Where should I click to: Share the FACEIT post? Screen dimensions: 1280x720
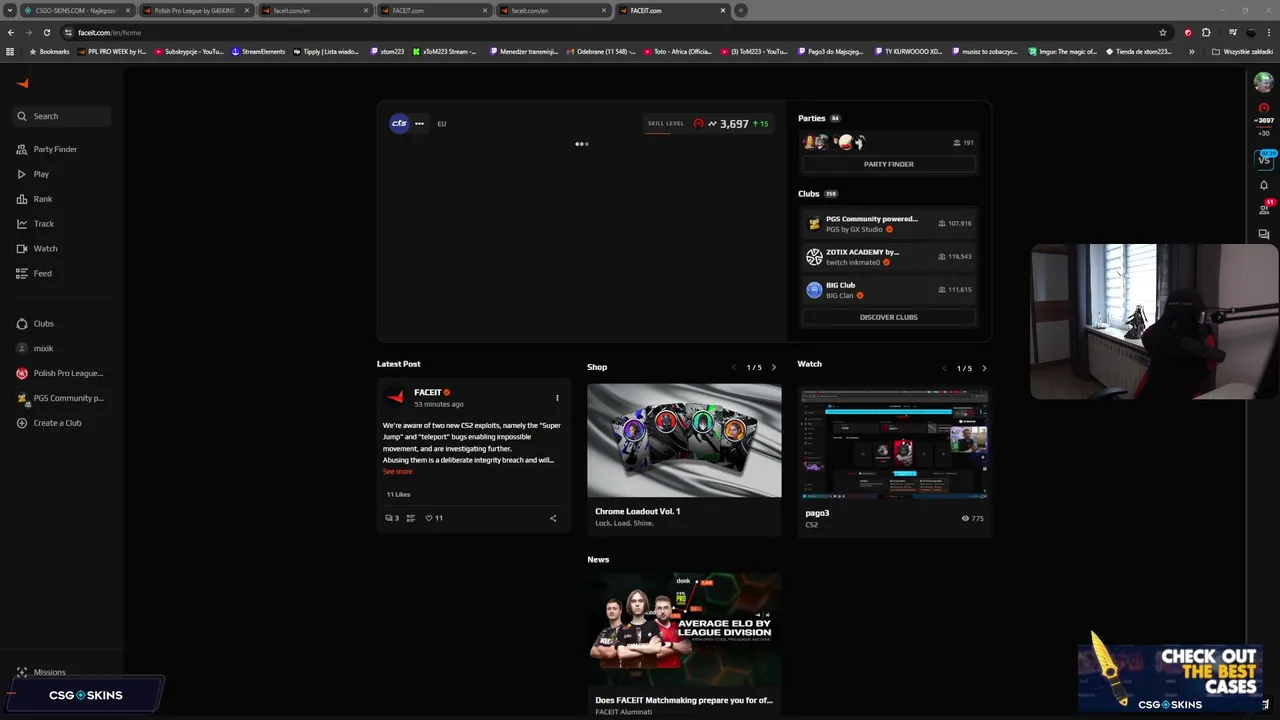point(553,518)
